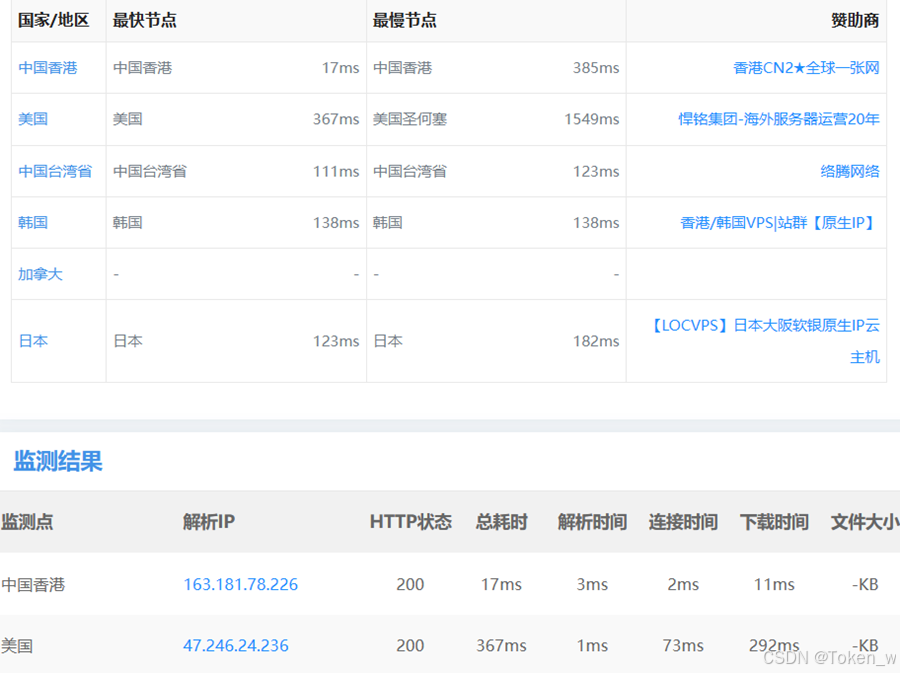Open sponsor link 香港/韩国VPS|站群【原生IP】
The height and width of the screenshot is (673, 900).
[779, 223]
